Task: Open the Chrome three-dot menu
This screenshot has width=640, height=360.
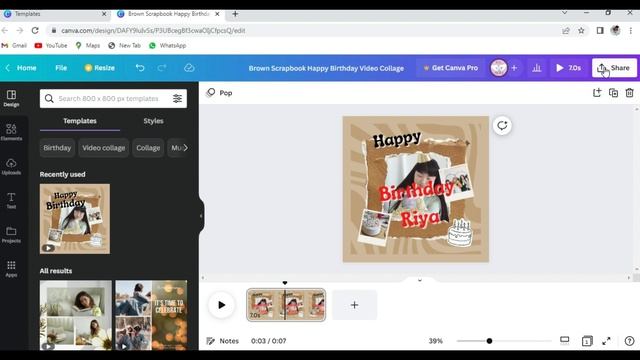Action: (631, 30)
